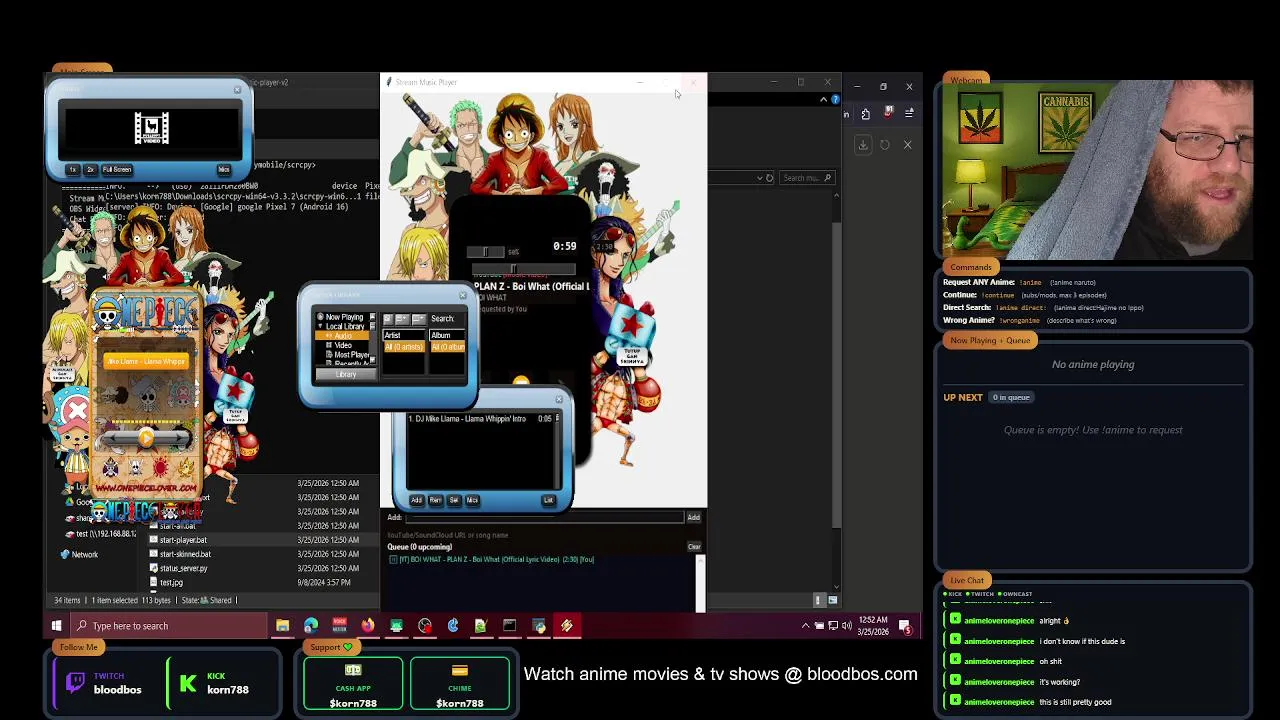Click Add button in playlist editor
The width and height of the screenshot is (1280, 720).
tap(416, 500)
